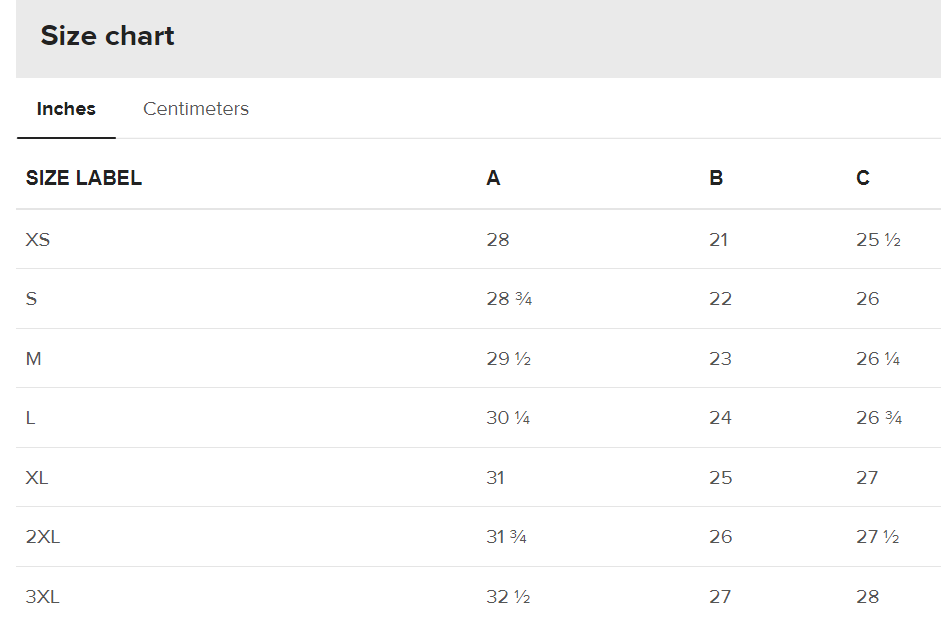The height and width of the screenshot is (625, 941).
Task: Click the SIZE LABEL column header
Action: pyautogui.click(x=84, y=178)
